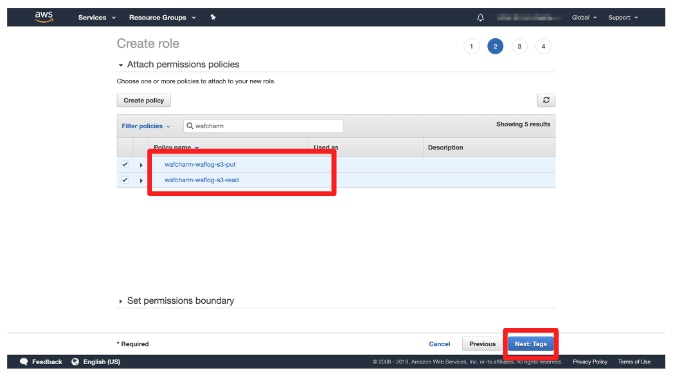Open the blurred account name menu
677x377 pixels.
(x=528, y=18)
